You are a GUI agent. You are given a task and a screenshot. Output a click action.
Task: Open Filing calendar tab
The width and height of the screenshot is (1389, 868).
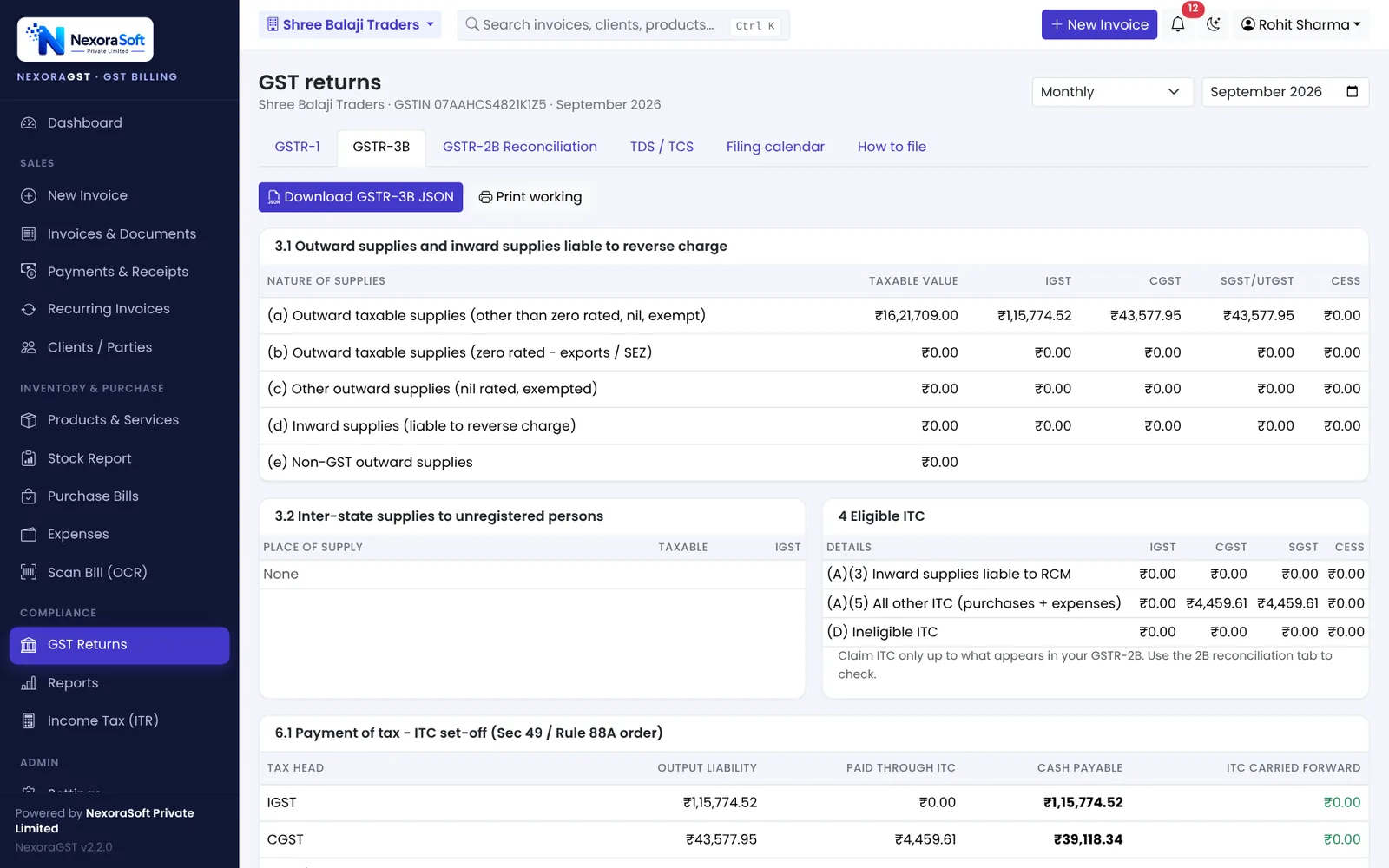[x=775, y=147]
